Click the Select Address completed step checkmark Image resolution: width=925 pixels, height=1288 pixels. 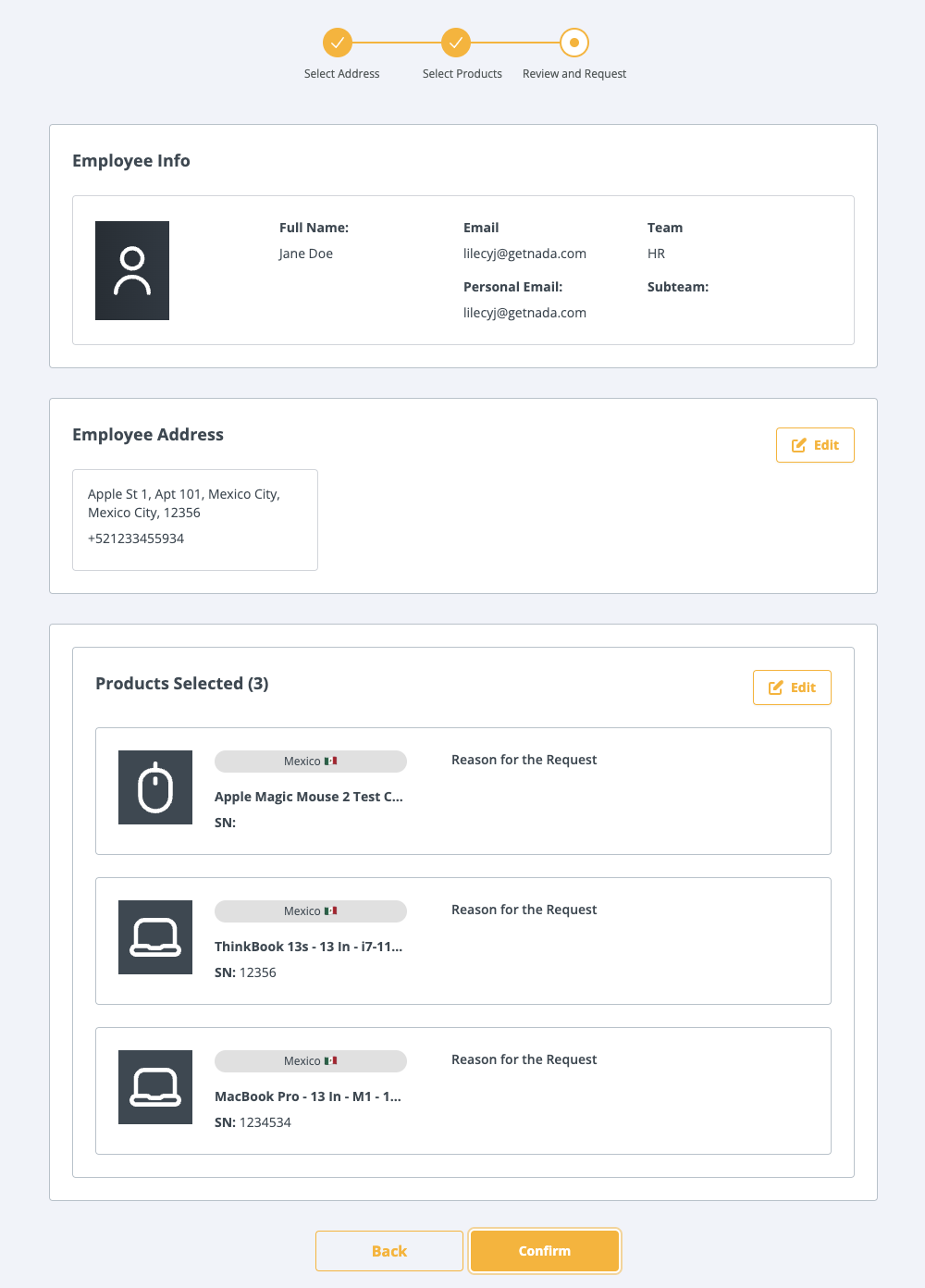tap(338, 43)
